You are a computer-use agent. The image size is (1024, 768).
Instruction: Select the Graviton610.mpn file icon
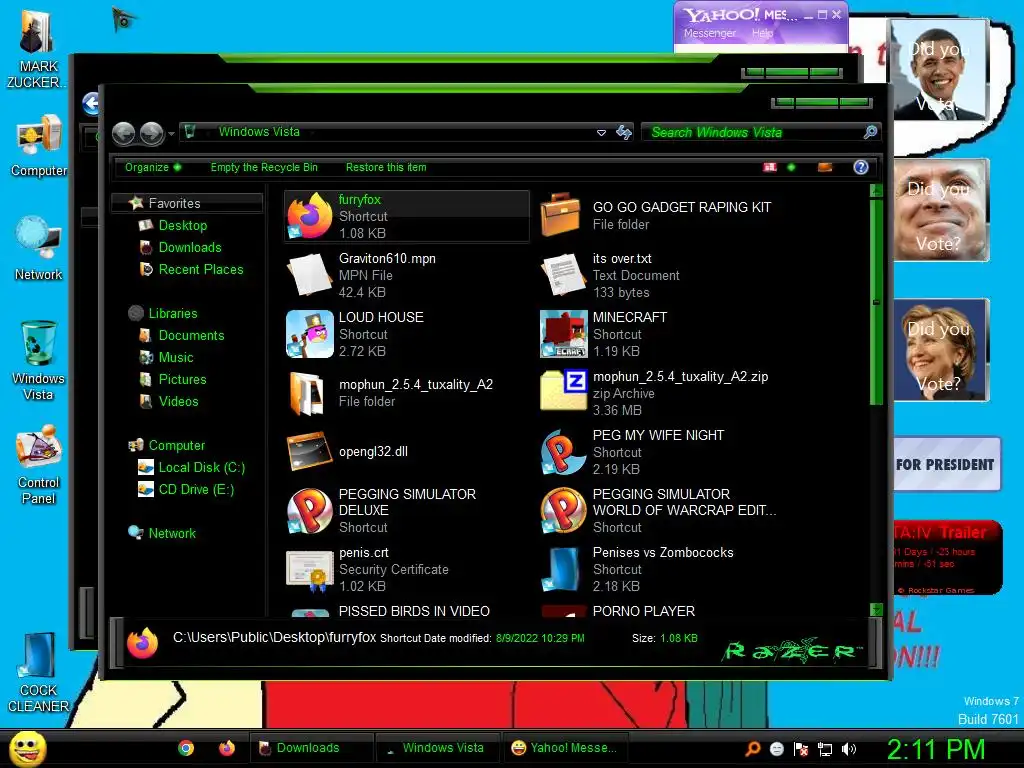pyautogui.click(x=310, y=275)
